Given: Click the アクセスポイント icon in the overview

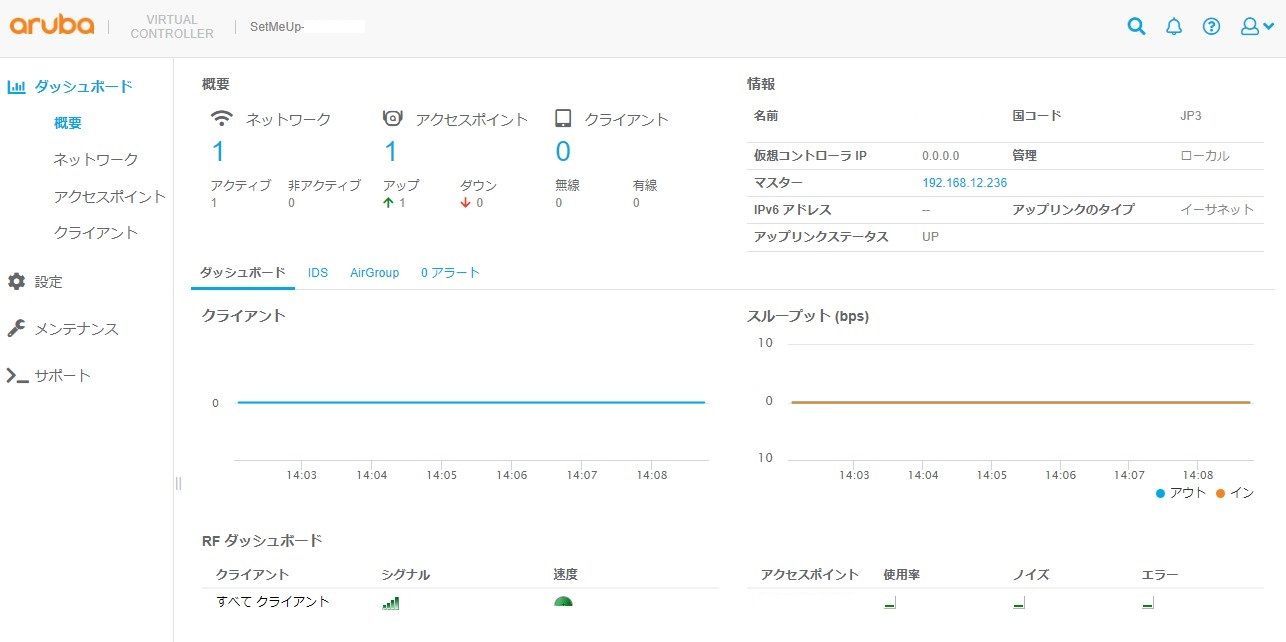Looking at the screenshot, I should [394, 117].
